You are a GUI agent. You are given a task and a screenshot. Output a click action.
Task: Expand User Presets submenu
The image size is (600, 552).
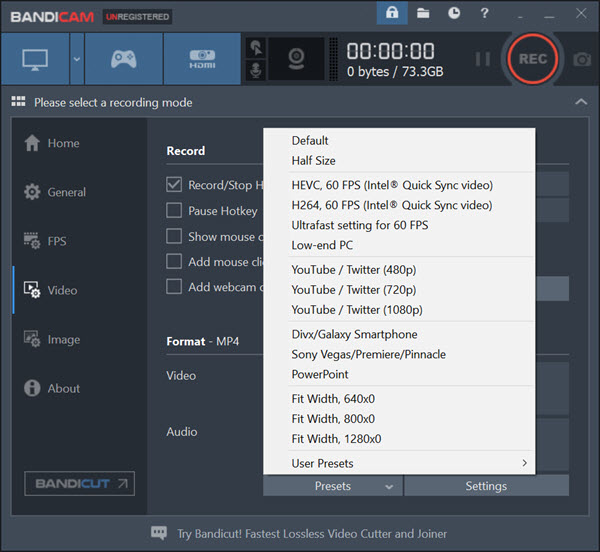[399, 463]
